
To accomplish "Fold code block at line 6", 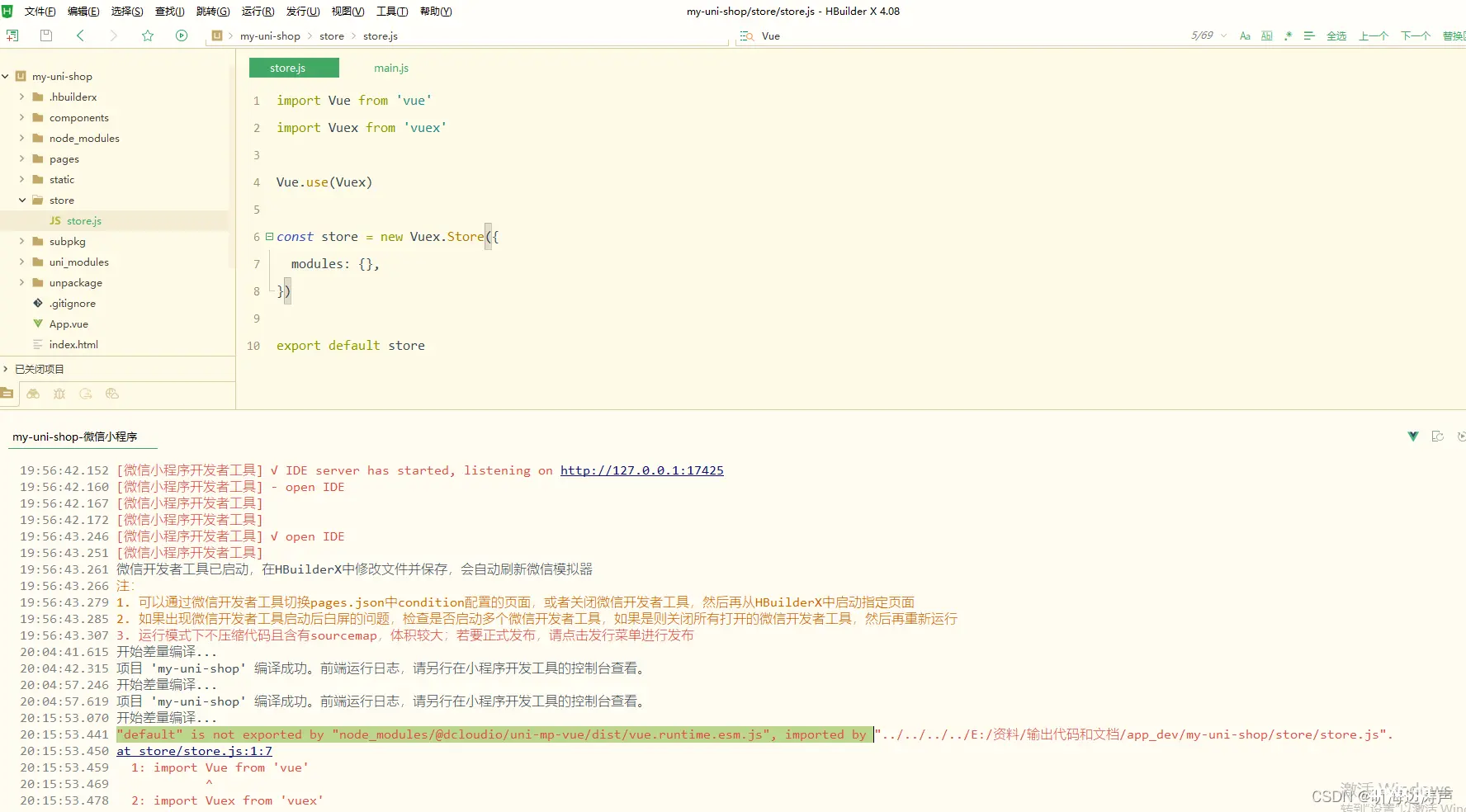I will [269, 236].
